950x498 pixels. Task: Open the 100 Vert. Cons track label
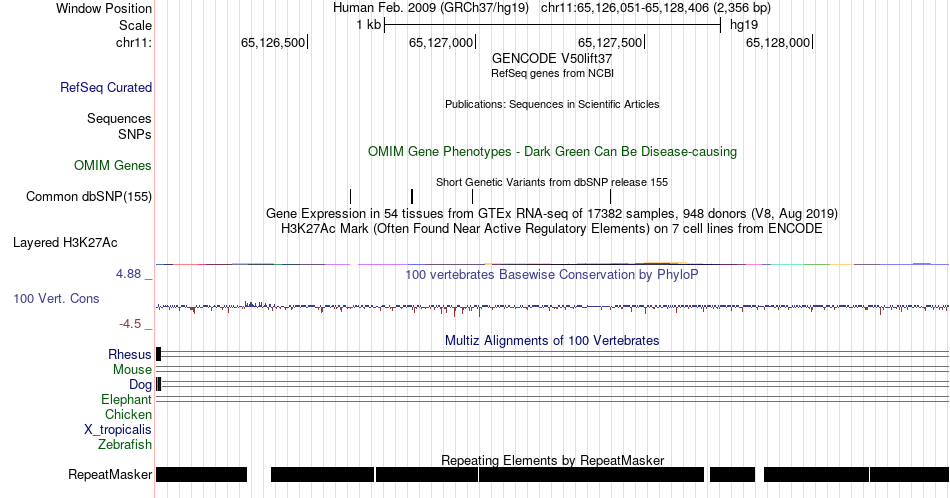pyautogui.click(x=56, y=299)
